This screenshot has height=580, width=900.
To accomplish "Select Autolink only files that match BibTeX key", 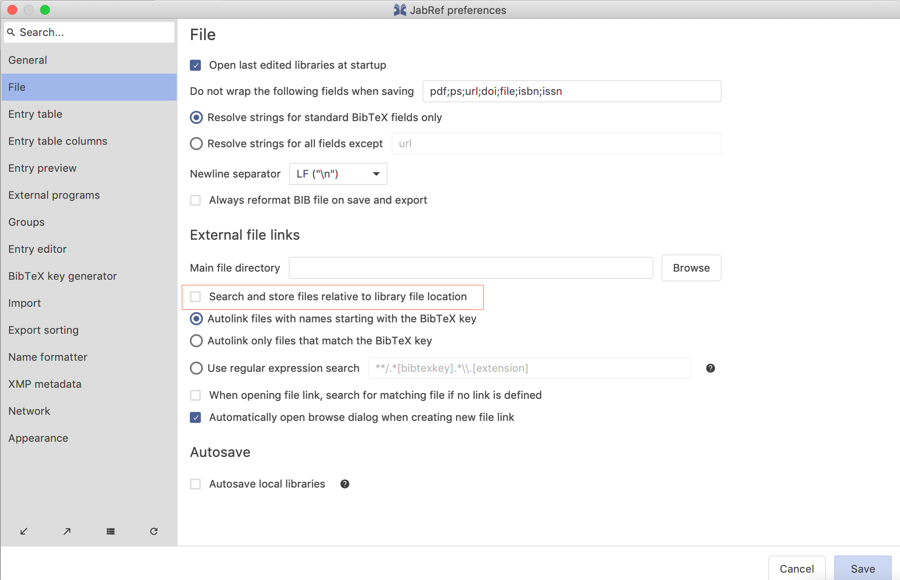I will (x=195, y=341).
